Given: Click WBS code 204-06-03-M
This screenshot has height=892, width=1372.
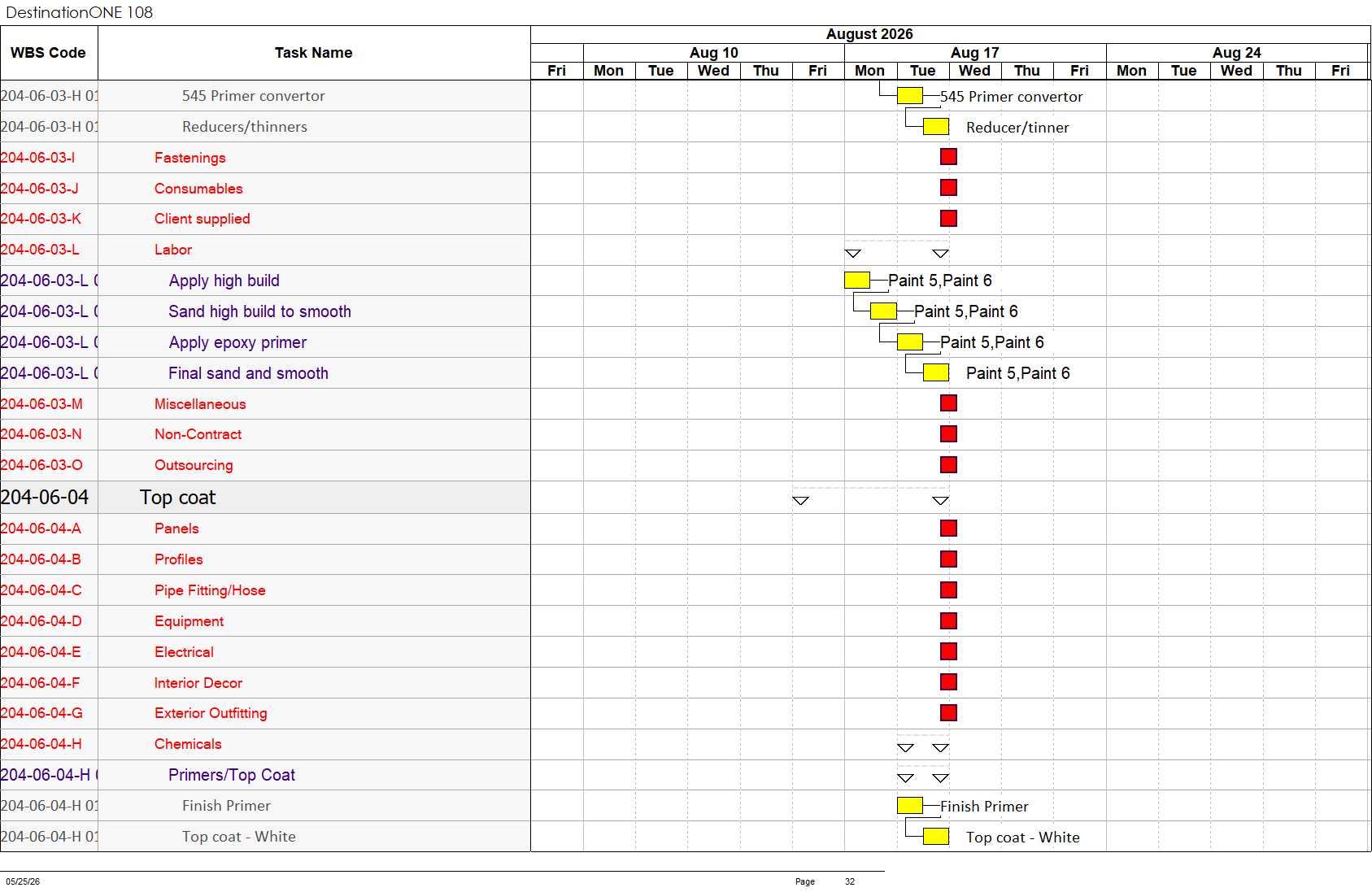Looking at the screenshot, I should click(41, 404).
